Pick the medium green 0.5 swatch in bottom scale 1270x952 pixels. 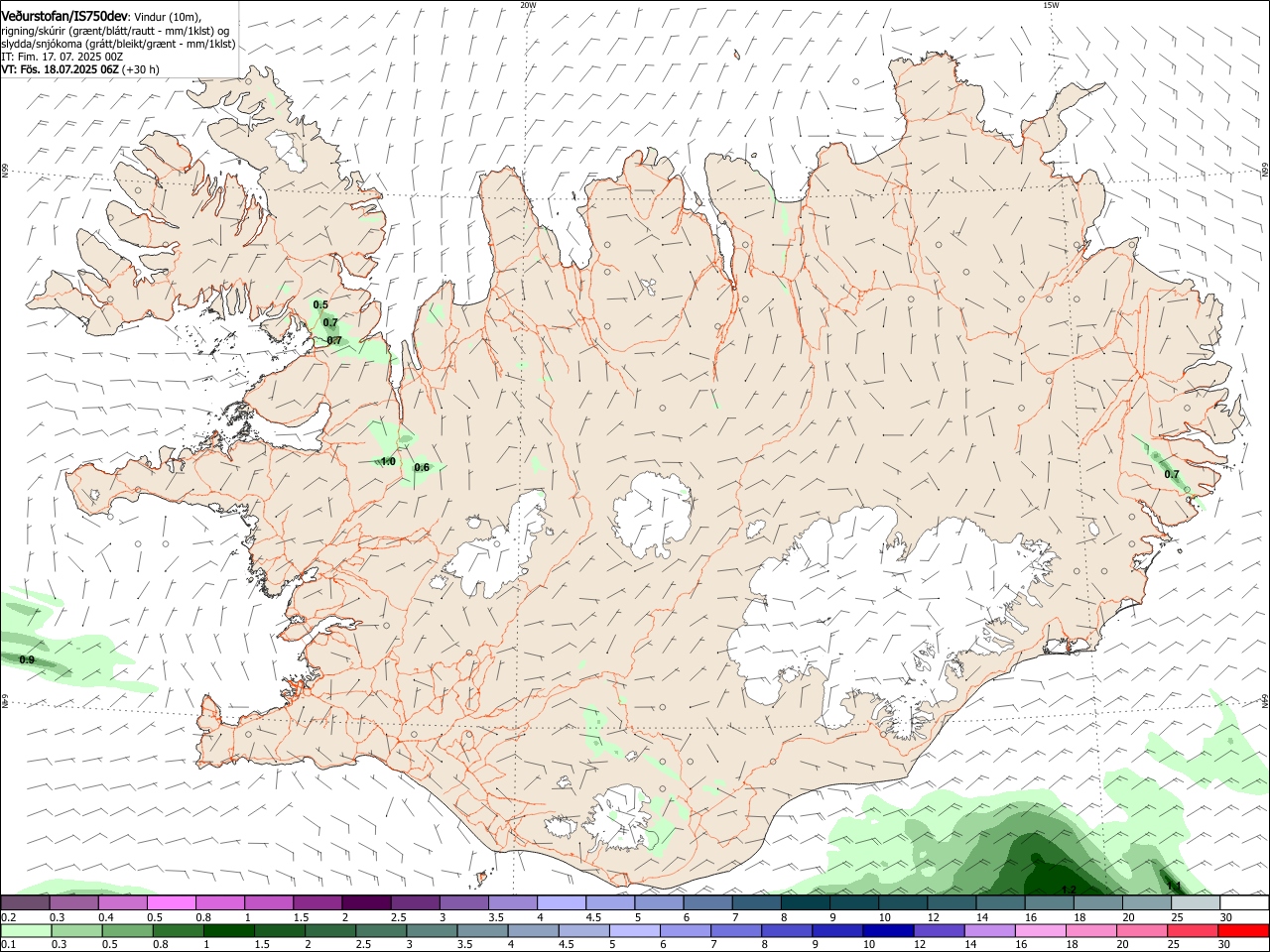pyautogui.click(x=128, y=931)
